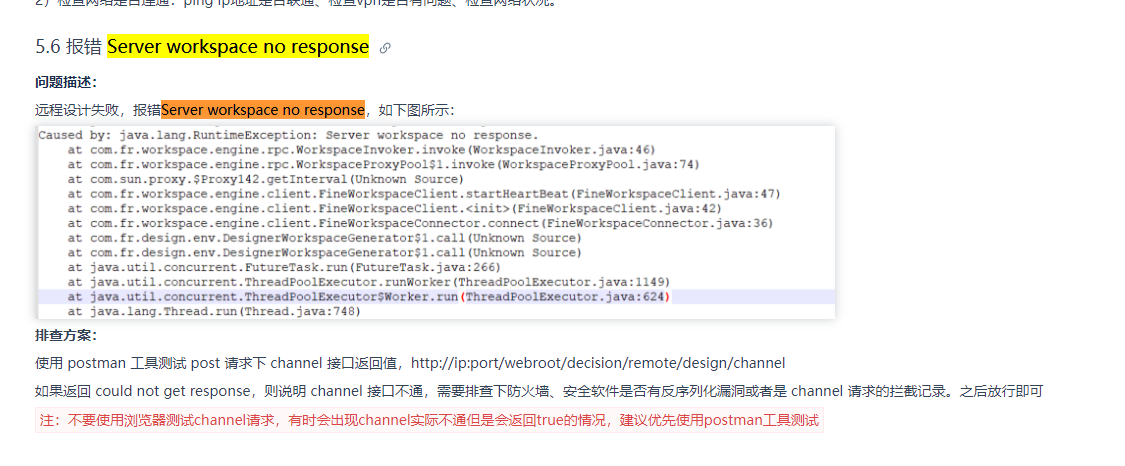
Task: Click the Thread.run(Thread.java:748) line
Action: [x=215, y=312]
